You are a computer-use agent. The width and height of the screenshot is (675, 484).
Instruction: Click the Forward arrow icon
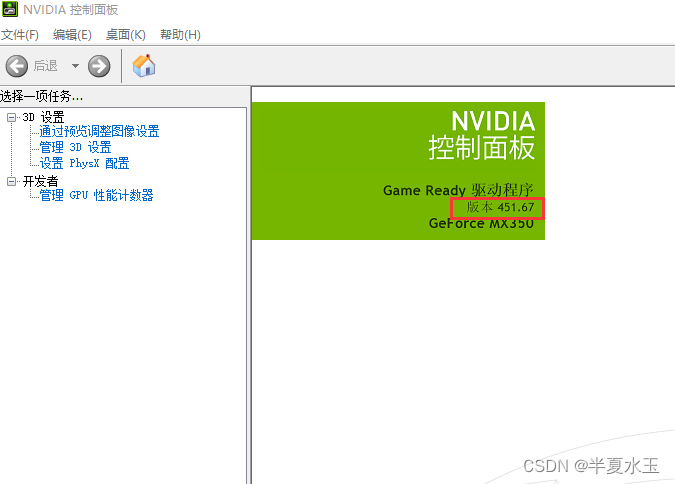point(99,66)
